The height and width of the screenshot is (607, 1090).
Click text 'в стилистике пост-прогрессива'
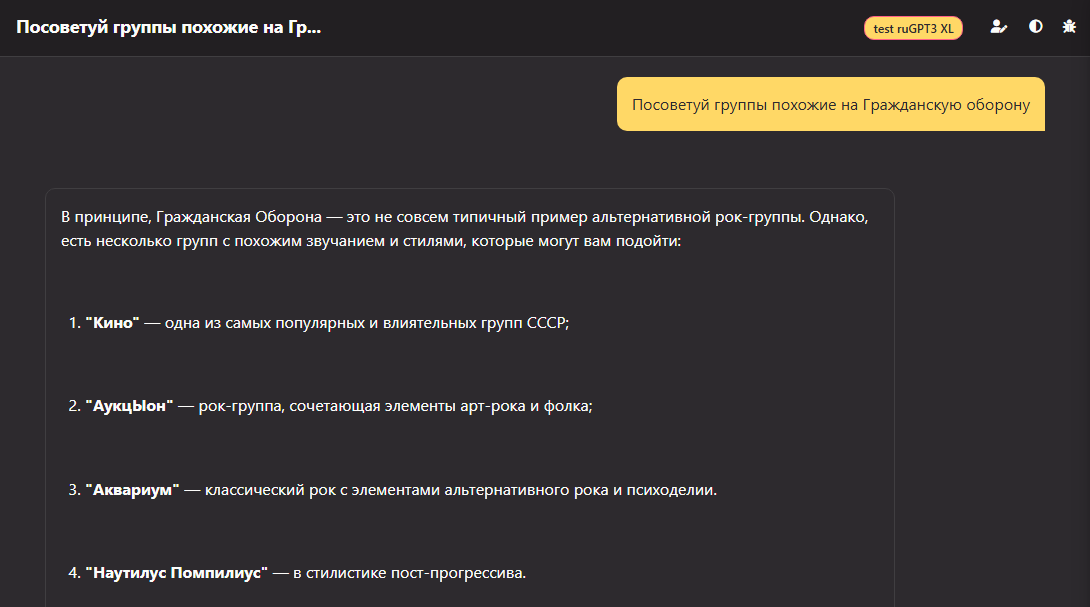click(408, 573)
